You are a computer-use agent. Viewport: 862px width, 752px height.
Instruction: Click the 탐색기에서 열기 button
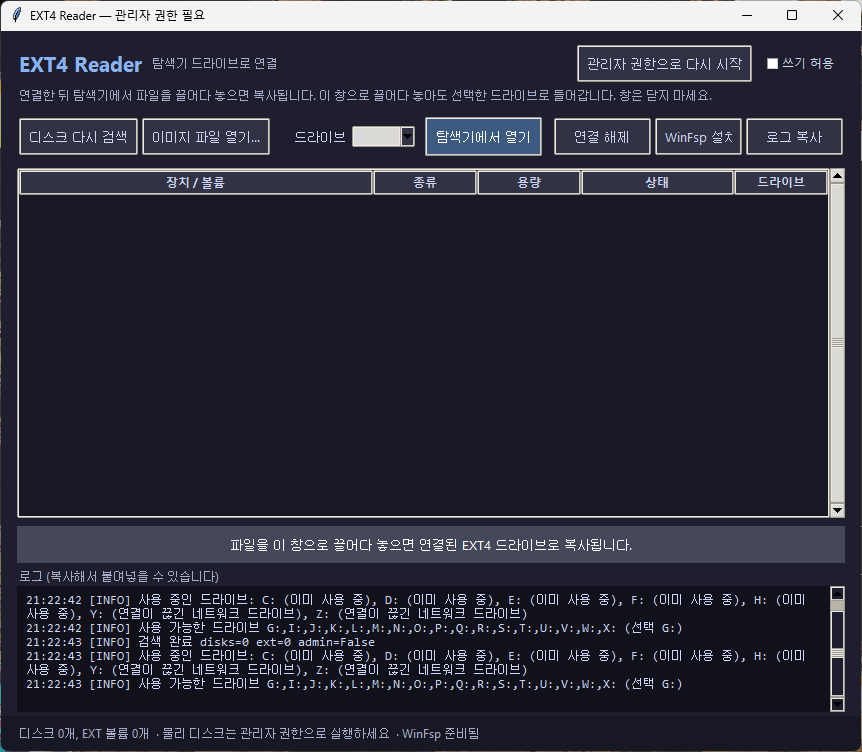point(483,137)
